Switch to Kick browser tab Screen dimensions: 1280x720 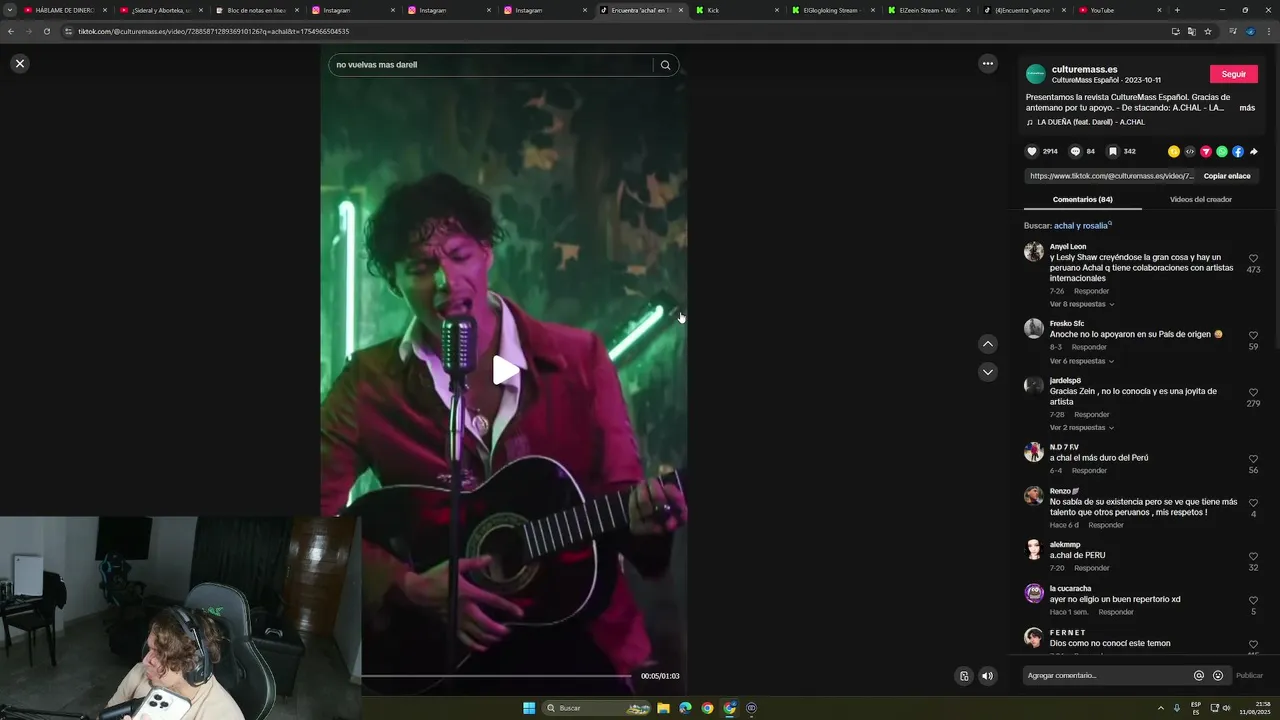coord(737,10)
